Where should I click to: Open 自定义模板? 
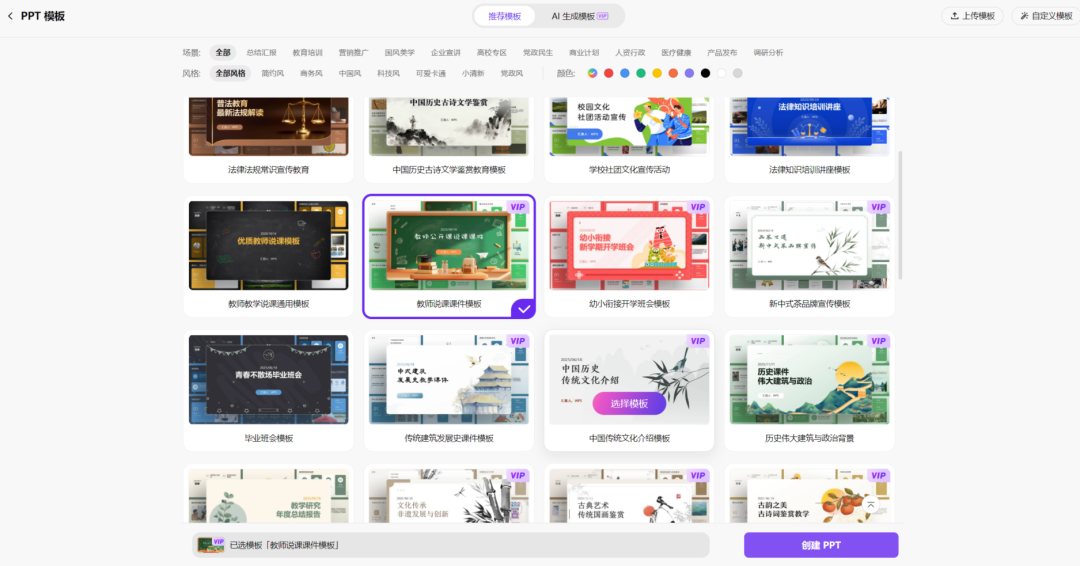1045,16
